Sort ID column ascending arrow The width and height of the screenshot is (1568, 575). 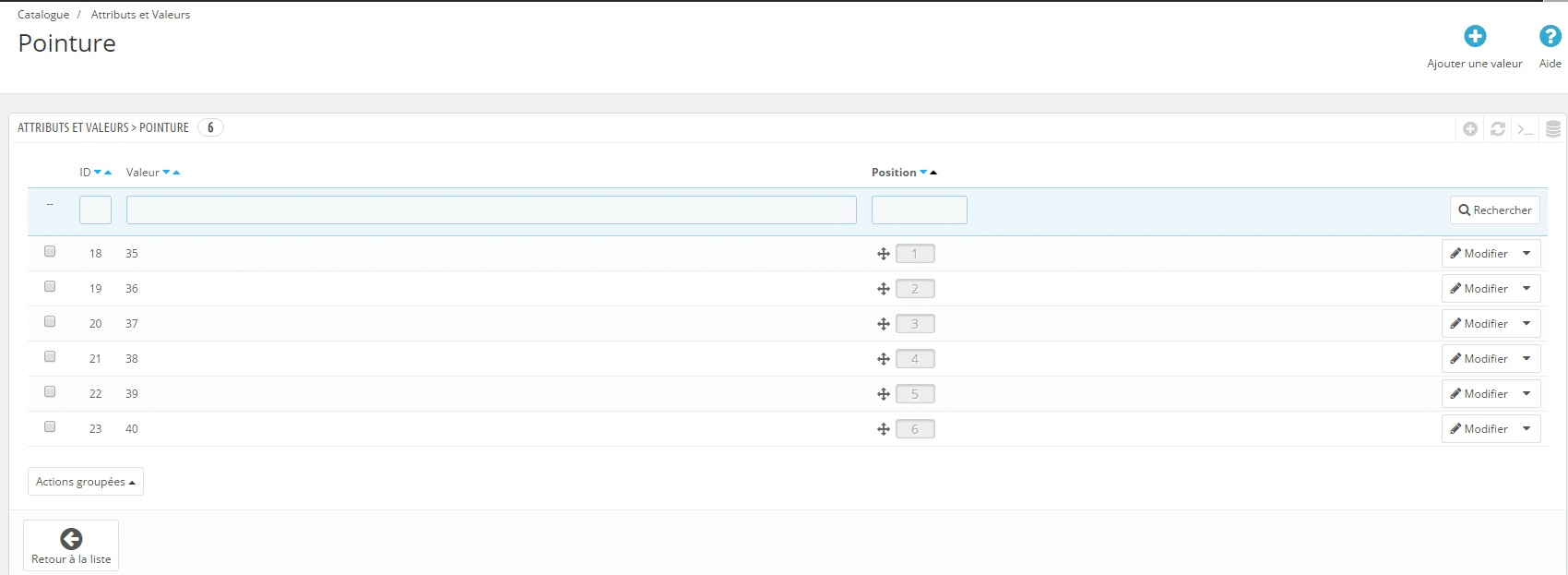point(108,173)
